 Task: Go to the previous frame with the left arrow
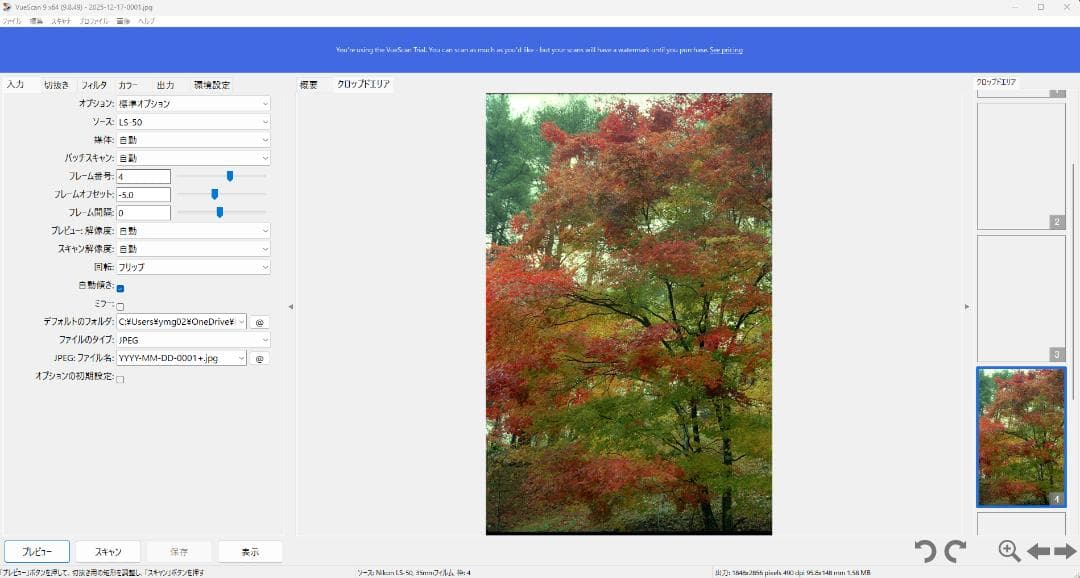pos(1038,551)
